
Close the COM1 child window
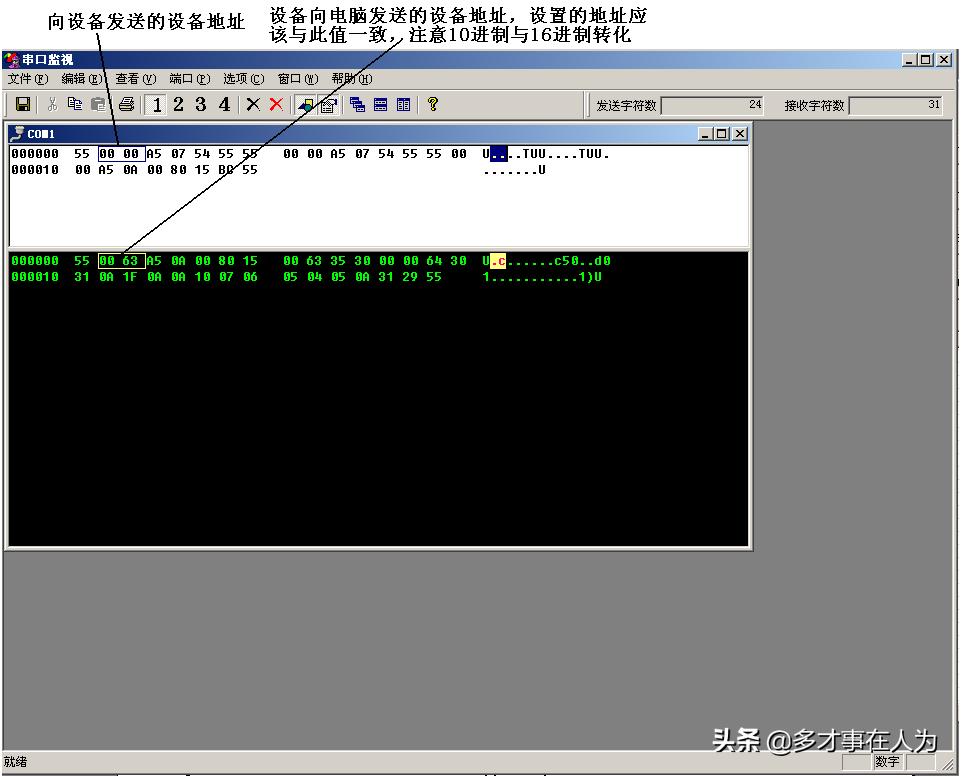click(x=740, y=134)
